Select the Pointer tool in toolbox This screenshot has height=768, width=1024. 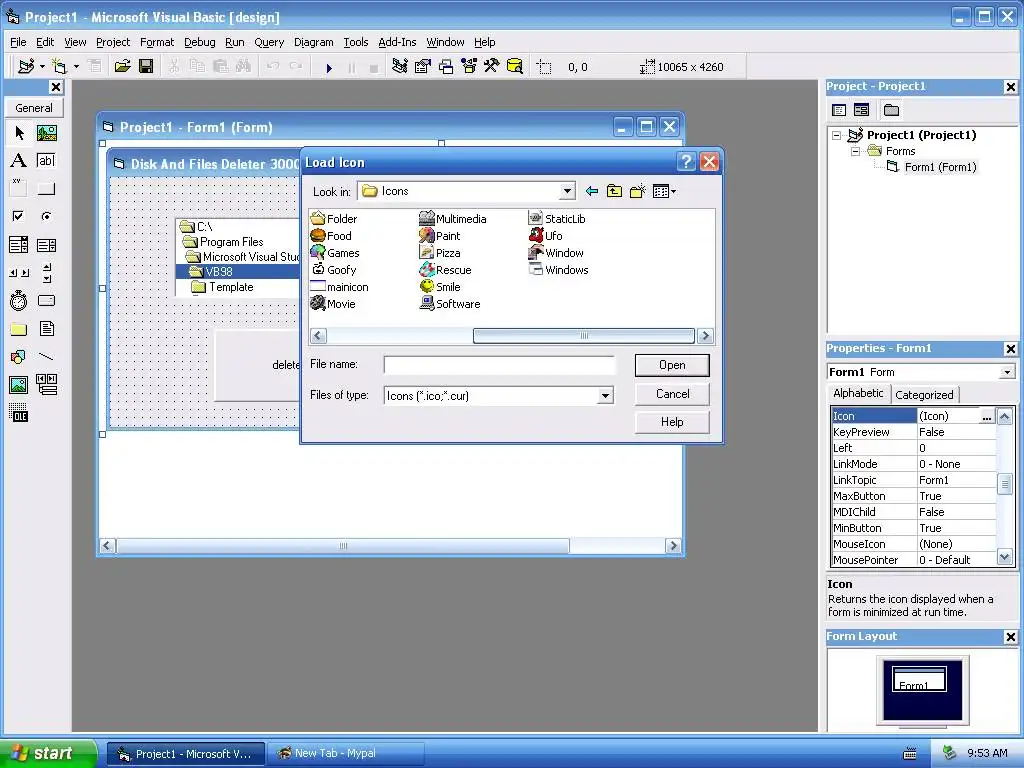click(x=19, y=133)
